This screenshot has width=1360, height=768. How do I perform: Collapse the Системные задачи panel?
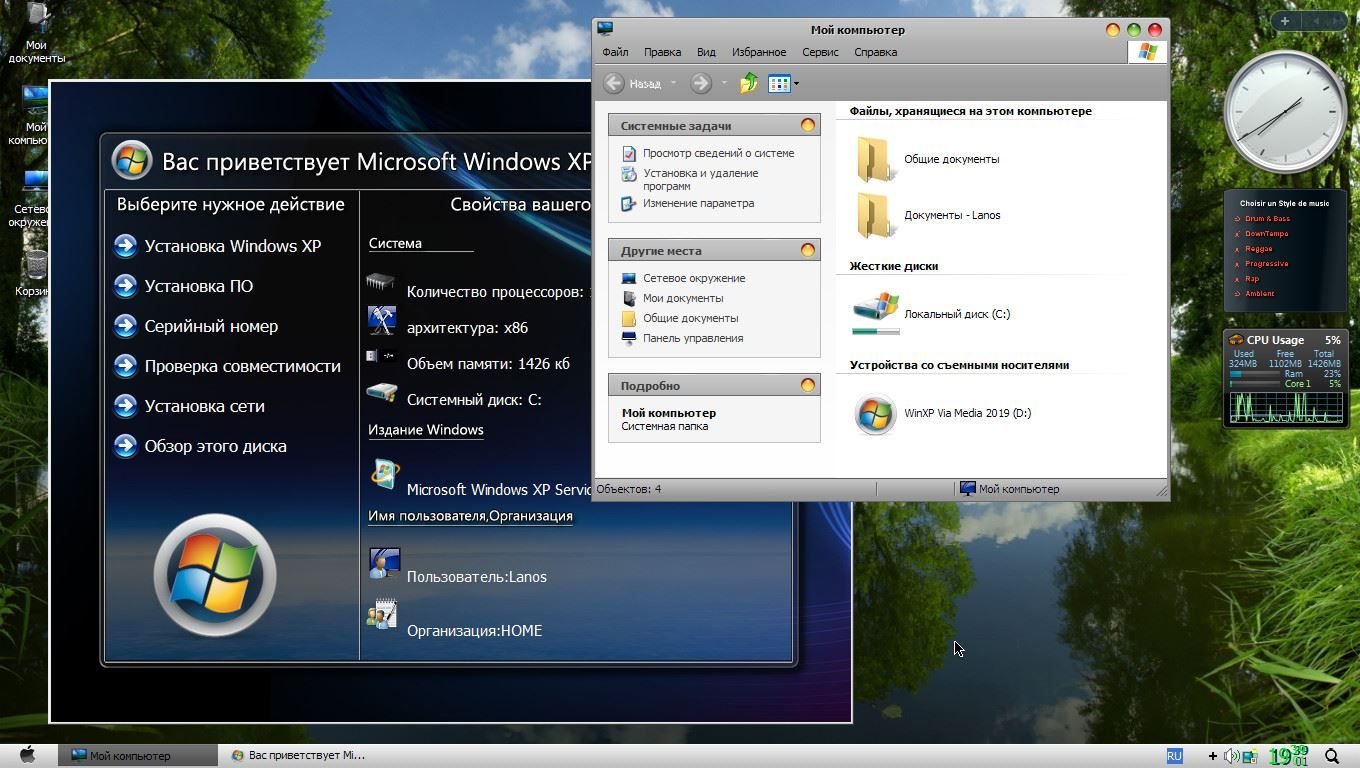(807, 126)
